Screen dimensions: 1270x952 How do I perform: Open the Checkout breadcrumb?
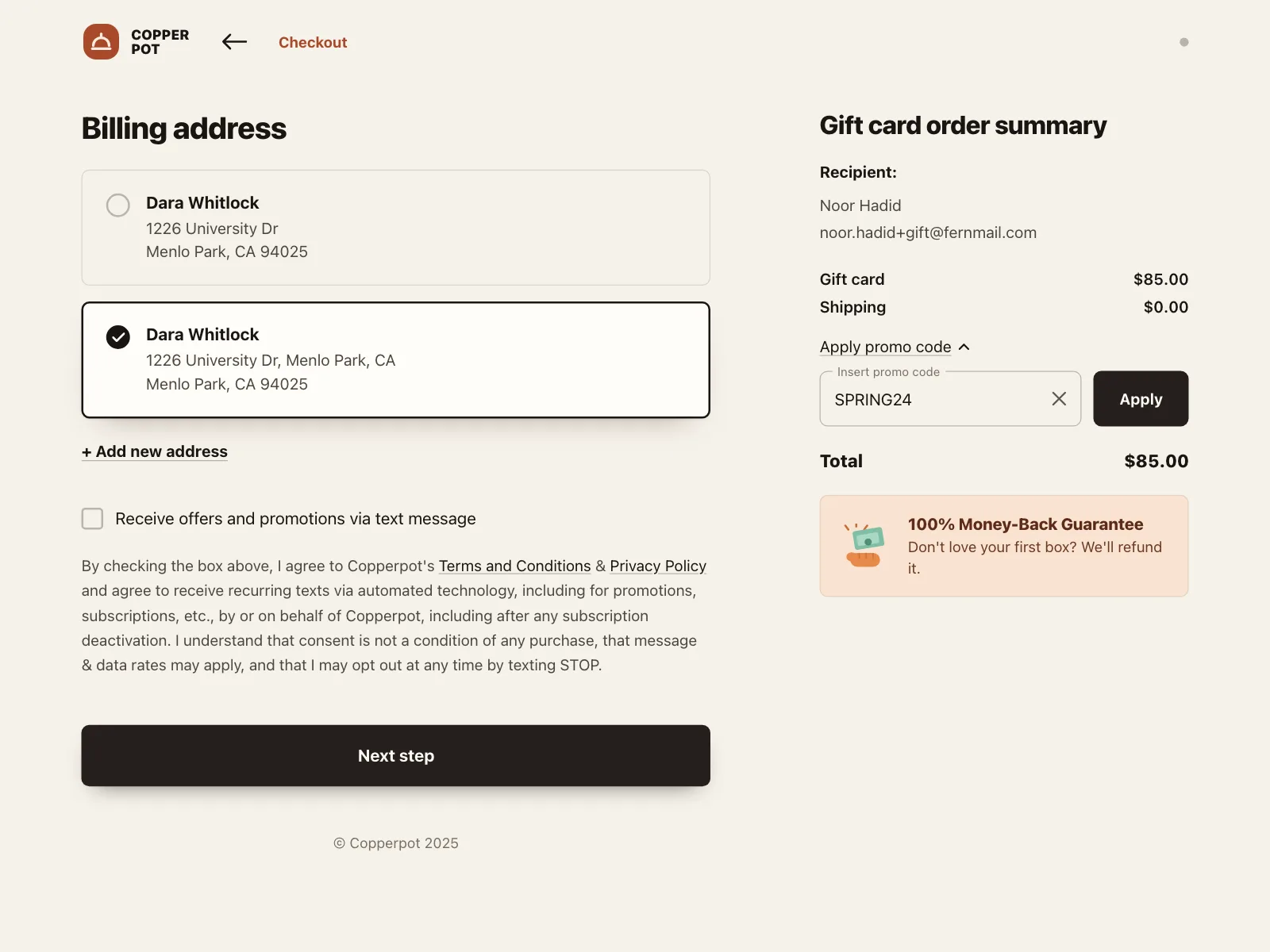(313, 42)
